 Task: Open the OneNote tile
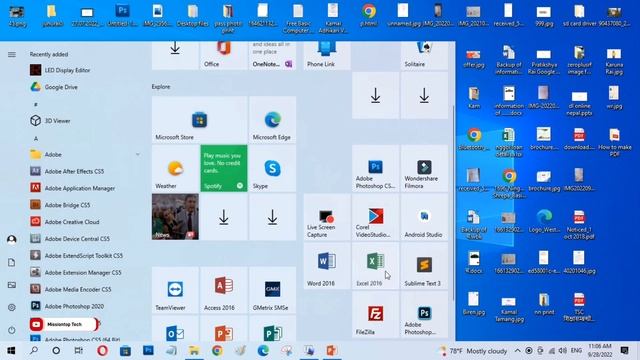pos(272,55)
